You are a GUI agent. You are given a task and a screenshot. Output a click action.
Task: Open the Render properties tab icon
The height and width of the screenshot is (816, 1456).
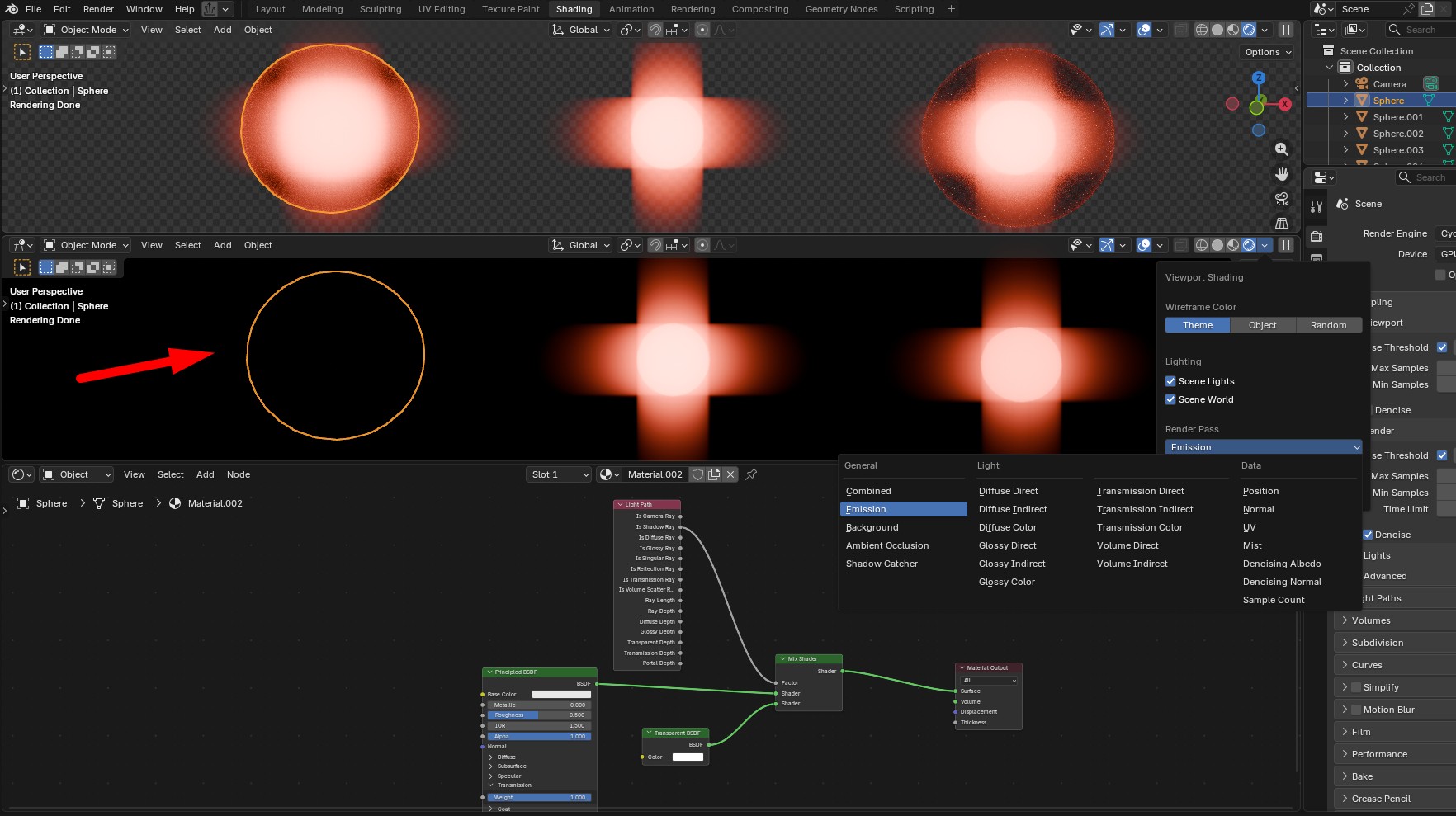pyautogui.click(x=1317, y=236)
